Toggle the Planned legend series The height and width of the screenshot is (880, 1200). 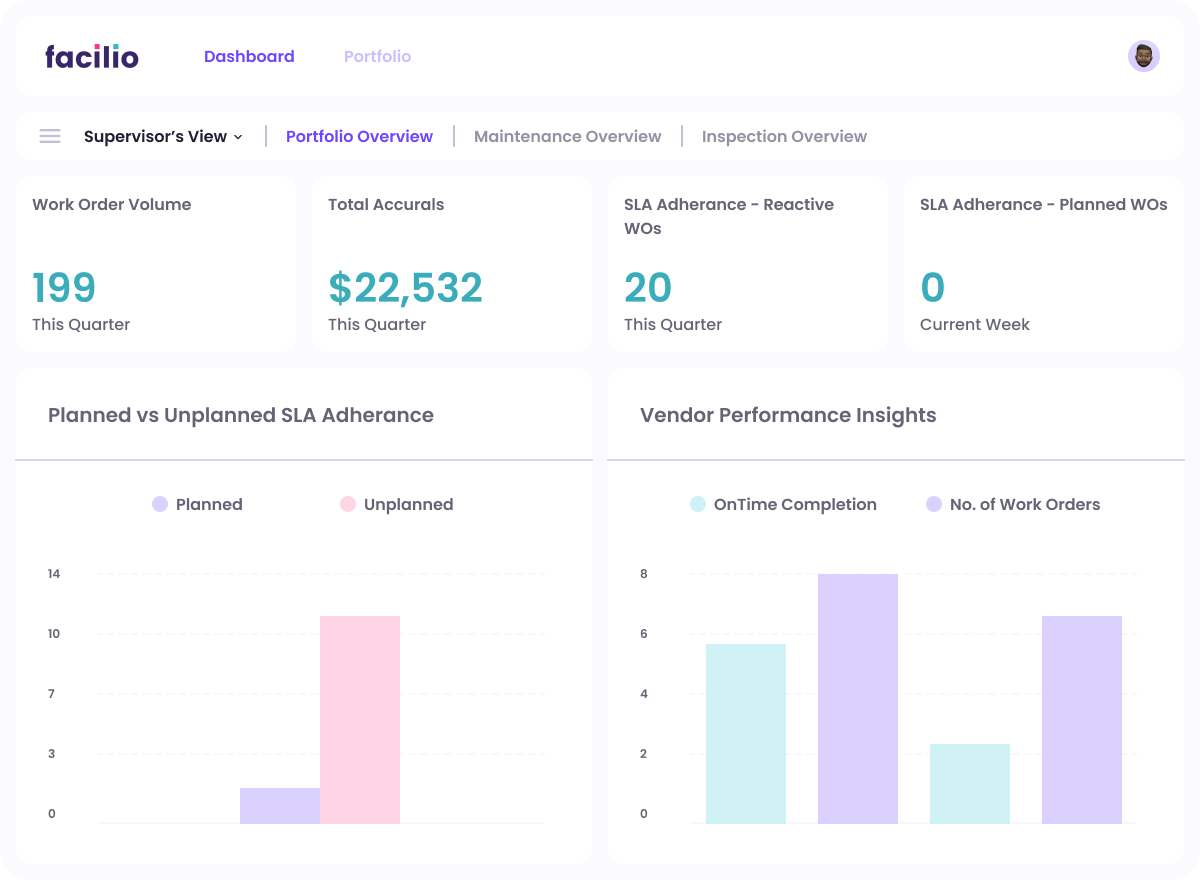click(x=198, y=504)
